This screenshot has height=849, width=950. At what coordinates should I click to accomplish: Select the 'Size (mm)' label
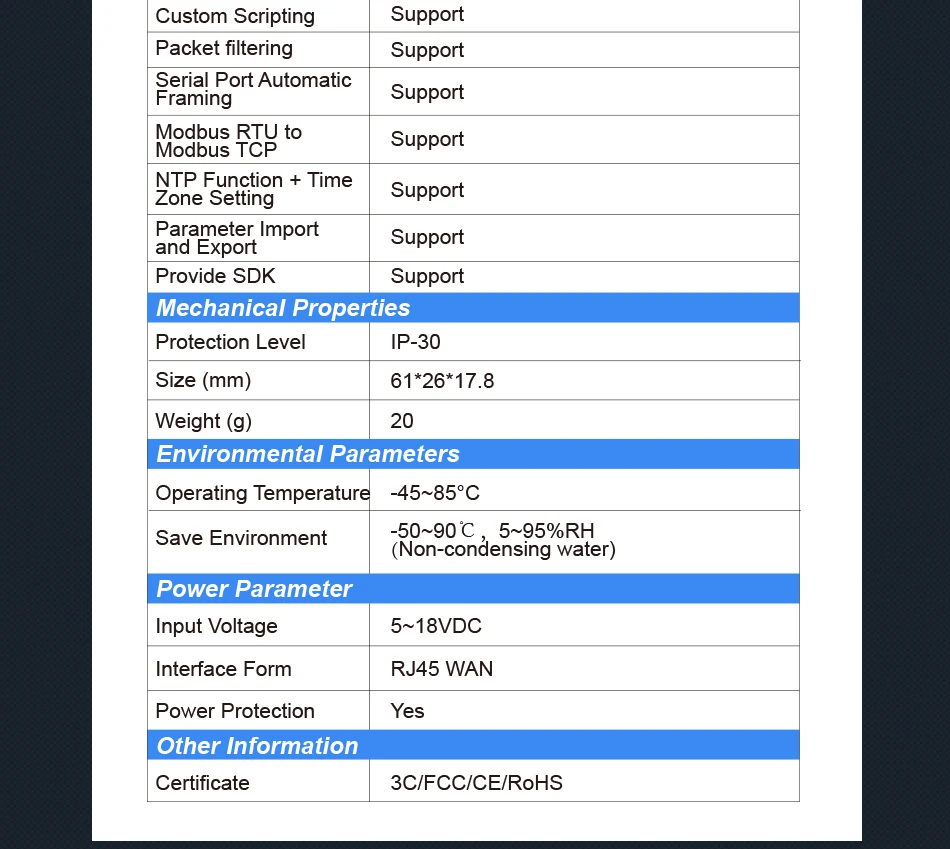point(203,381)
